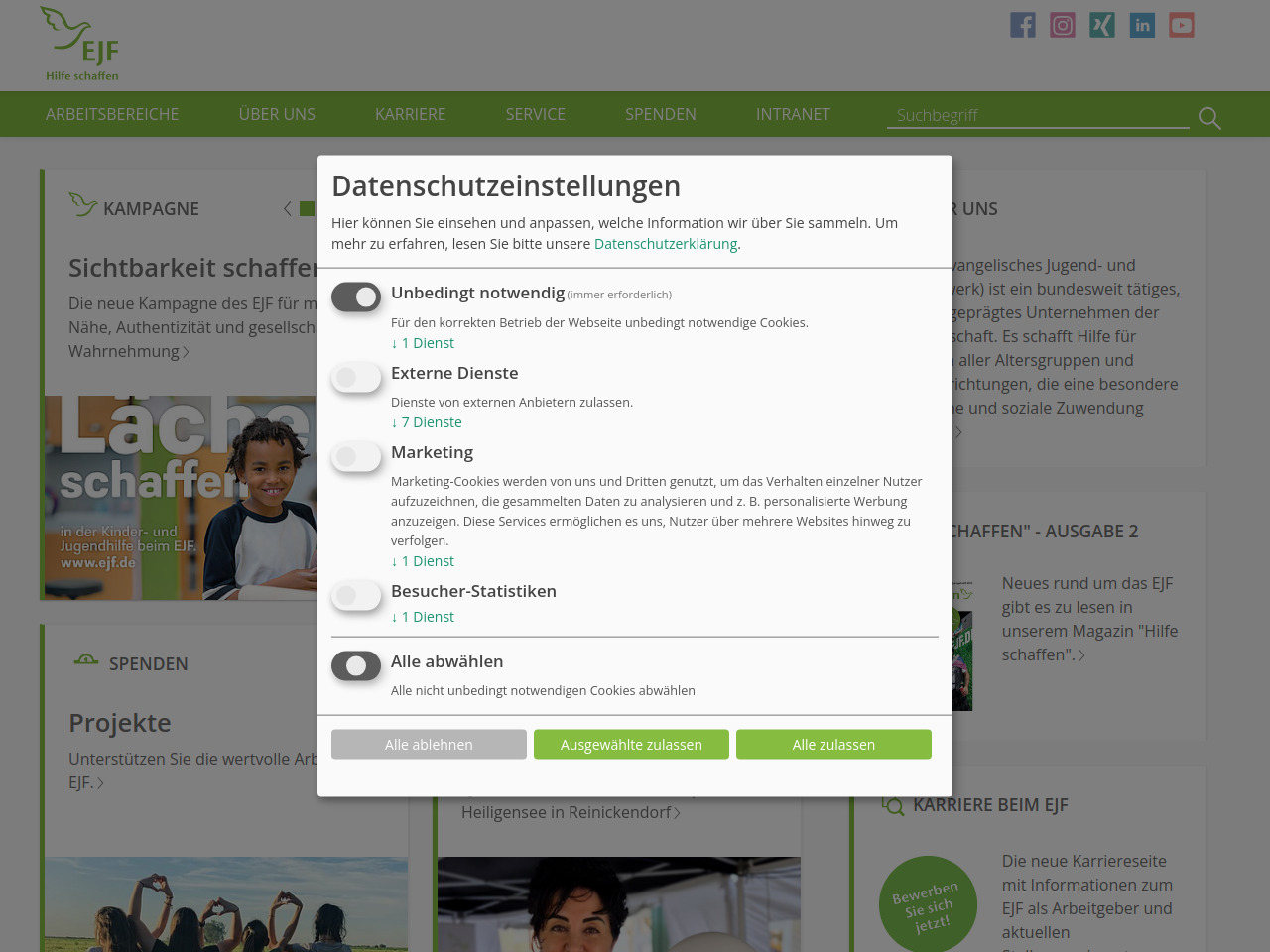1270x952 pixels.
Task: Open the EJF Instagram profile icon
Action: pyautogui.click(x=1062, y=25)
